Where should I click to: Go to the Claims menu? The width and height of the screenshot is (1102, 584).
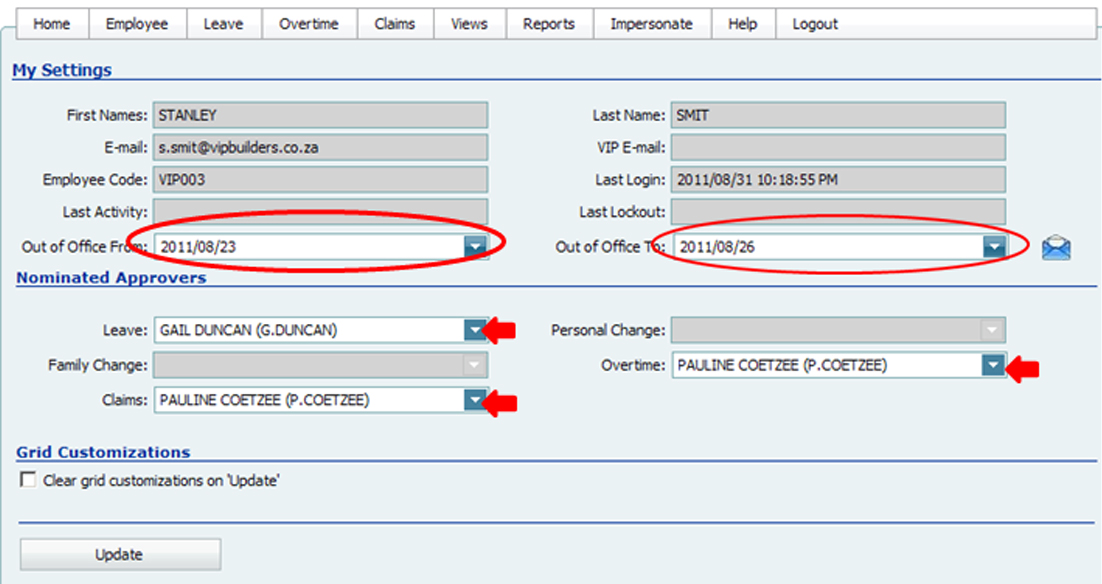point(395,24)
